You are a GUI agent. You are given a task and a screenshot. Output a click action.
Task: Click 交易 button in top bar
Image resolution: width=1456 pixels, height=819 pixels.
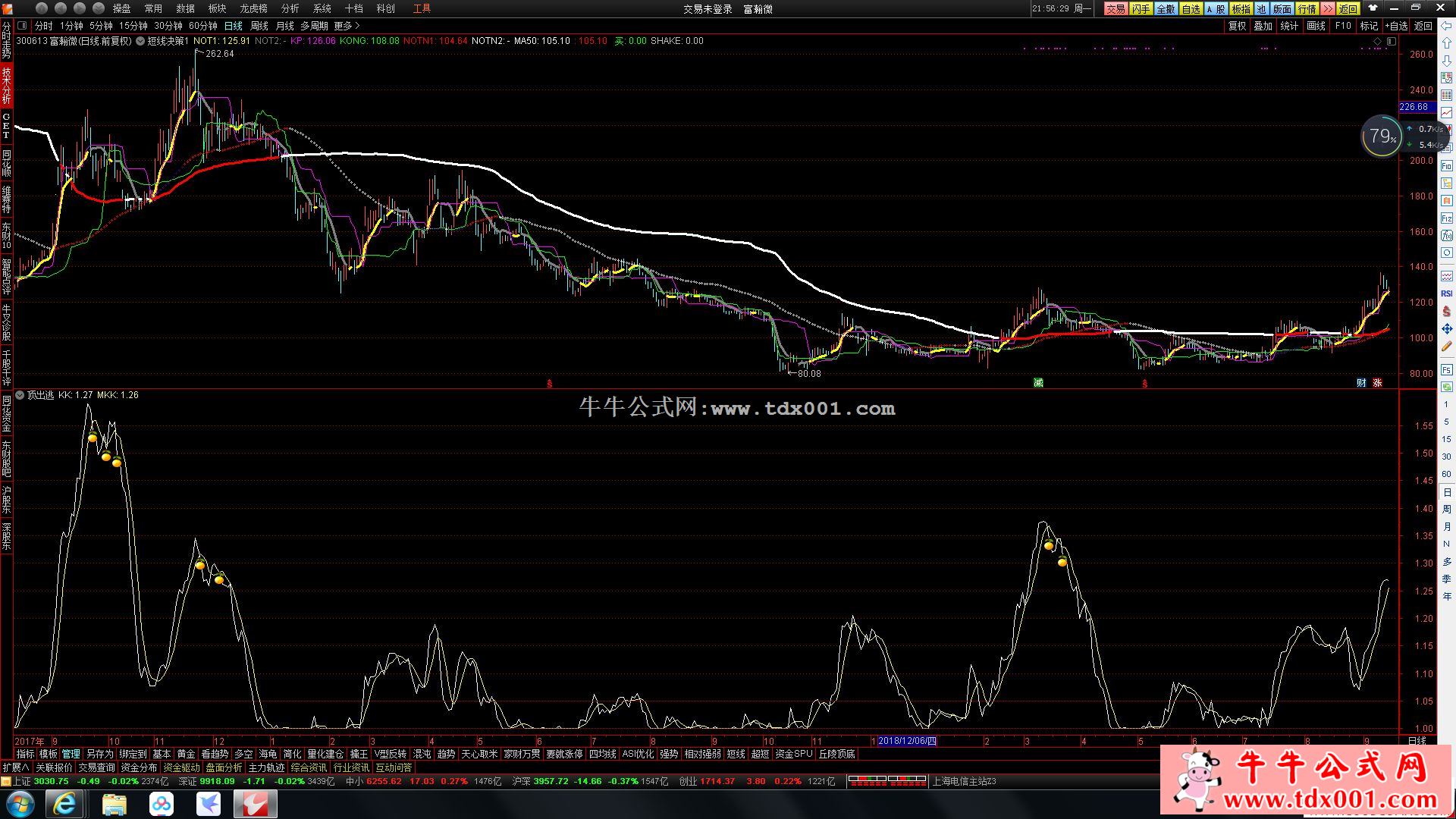tap(1116, 8)
